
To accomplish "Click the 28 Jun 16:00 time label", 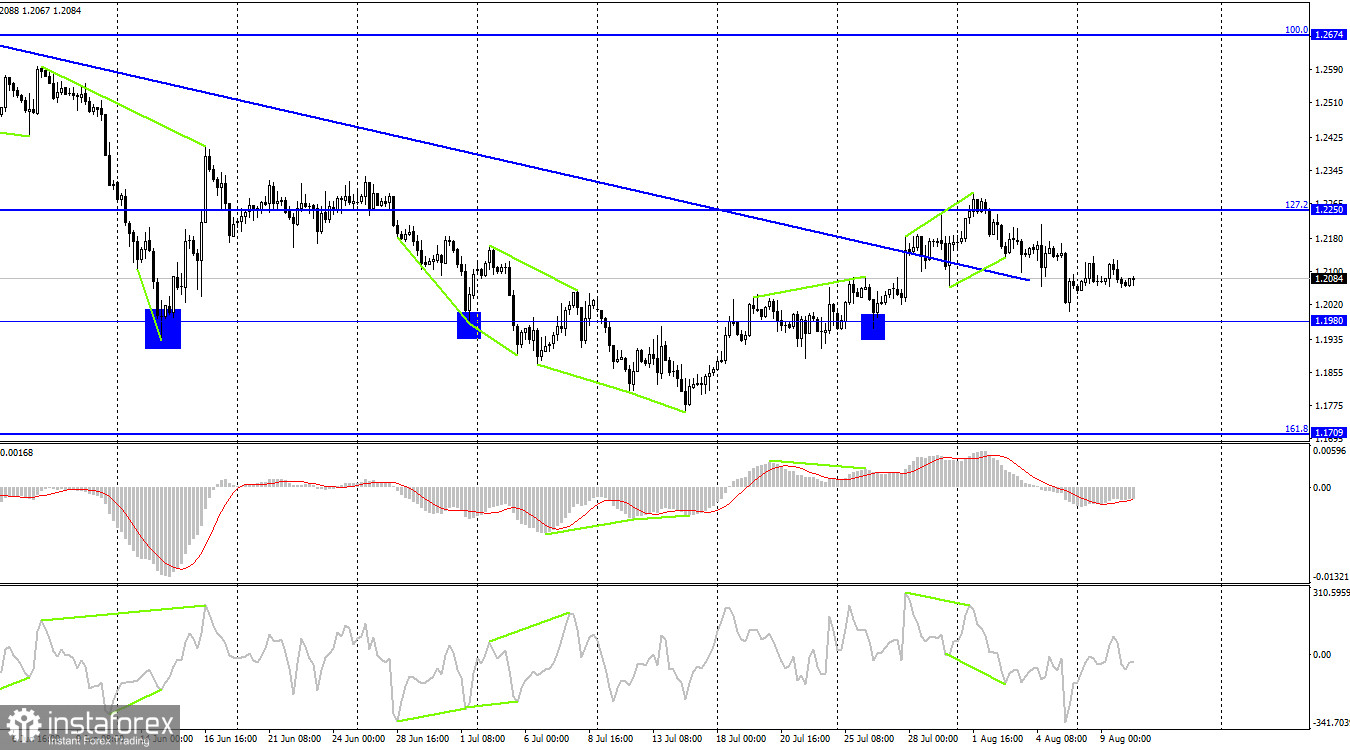I will pos(425,741).
